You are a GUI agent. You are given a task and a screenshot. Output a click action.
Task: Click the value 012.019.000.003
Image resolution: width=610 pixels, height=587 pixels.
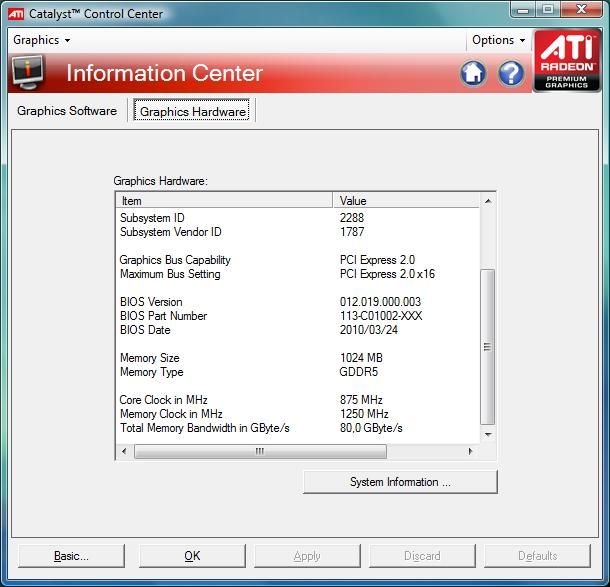tap(380, 302)
